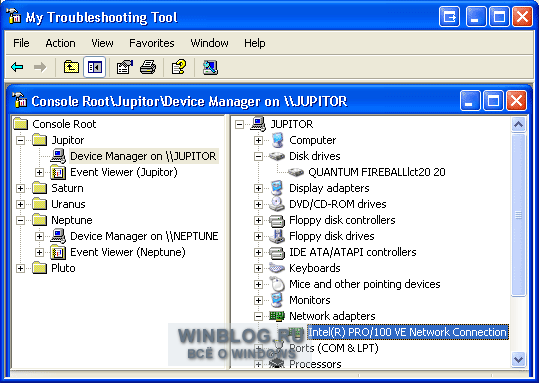Select the Pluto folder icon
The width and height of the screenshot is (539, 383).
coord(40,268)
